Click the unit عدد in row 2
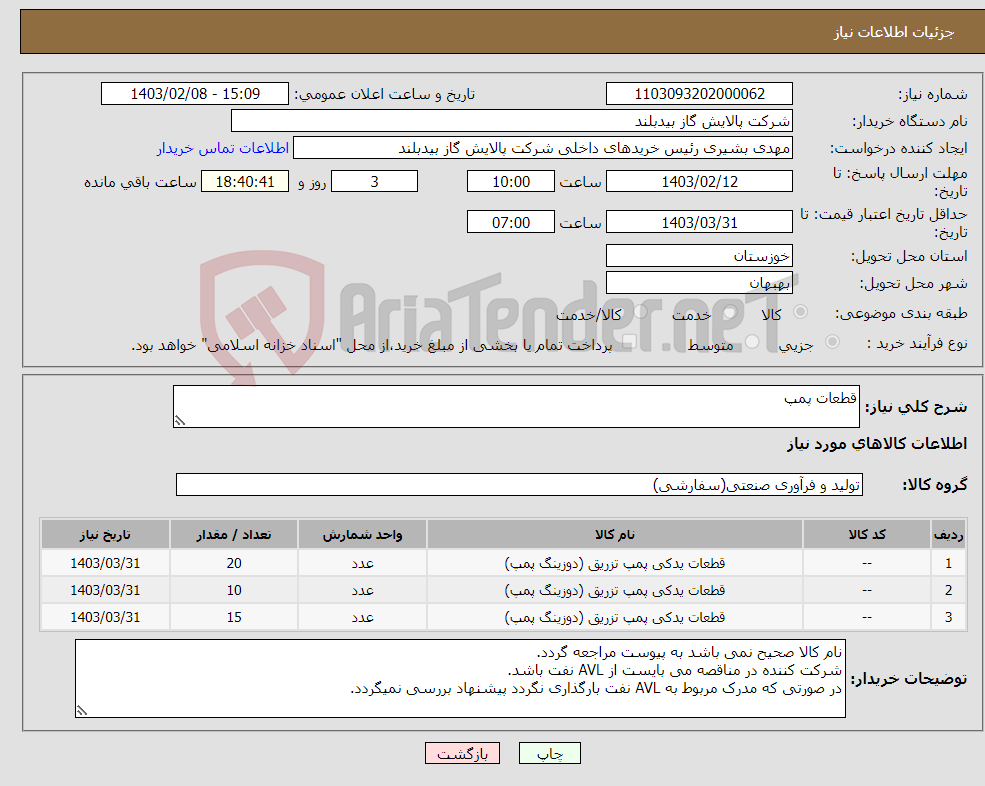This screenshot has width=985, height=786. click(x=362, y=590)
